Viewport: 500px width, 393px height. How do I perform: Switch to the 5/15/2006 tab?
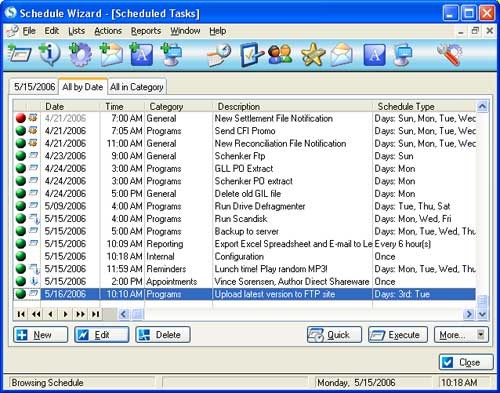click(34, 87)
